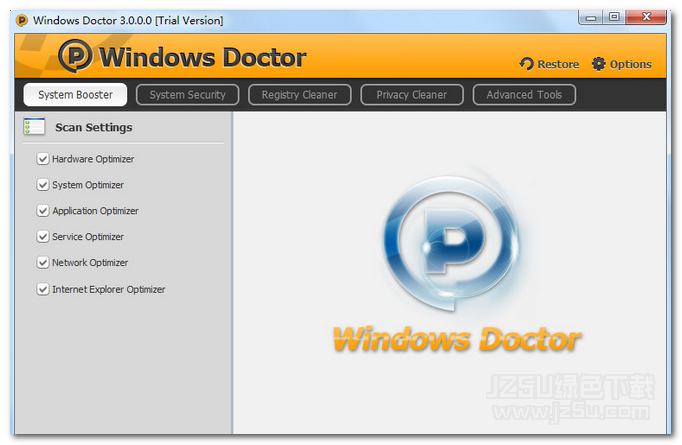The width and height of the screenshot is (682, 445).
Task: Open the System Security tab
Action: click(x=187, y=95)
